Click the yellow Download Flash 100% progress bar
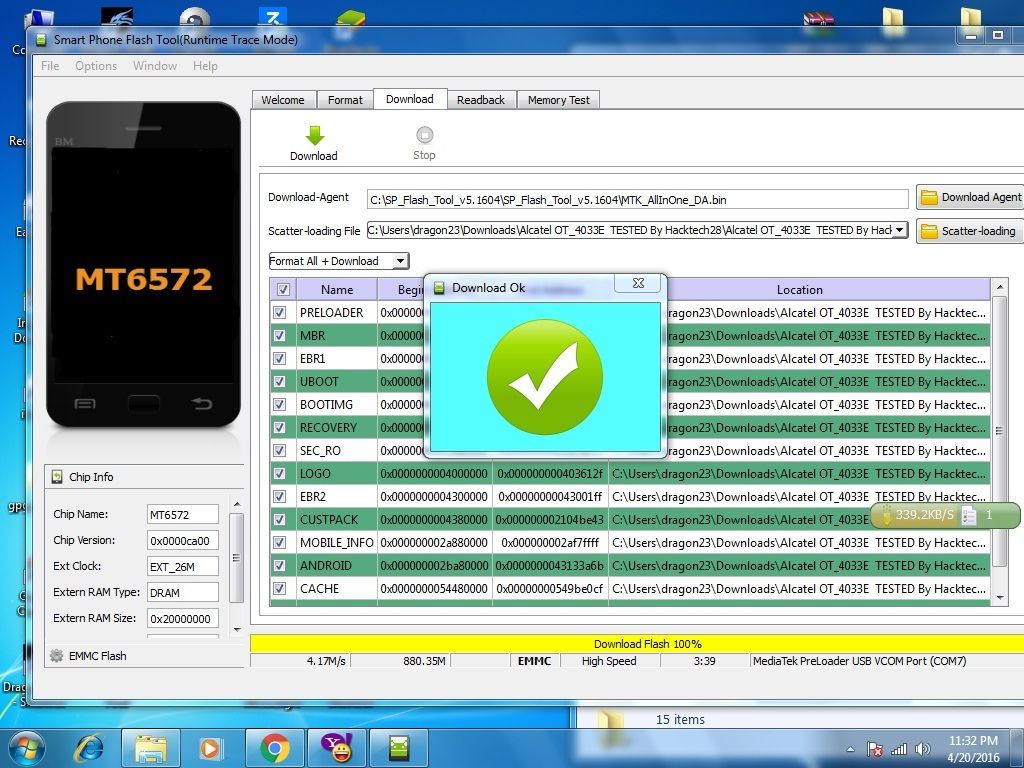The height and width of the screenshot is (768, 1024). pos(647,644)
